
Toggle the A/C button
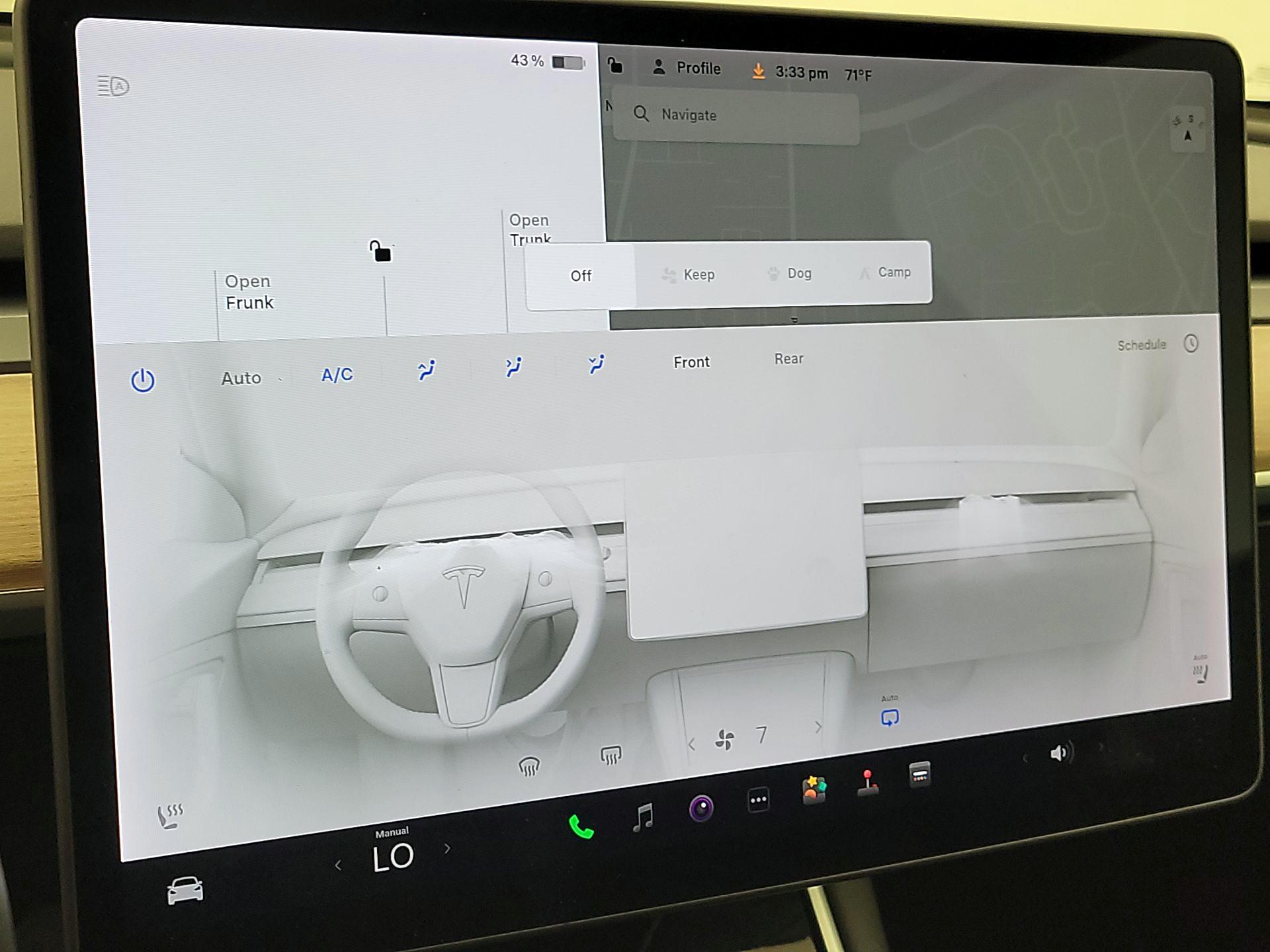coord(337,375)
